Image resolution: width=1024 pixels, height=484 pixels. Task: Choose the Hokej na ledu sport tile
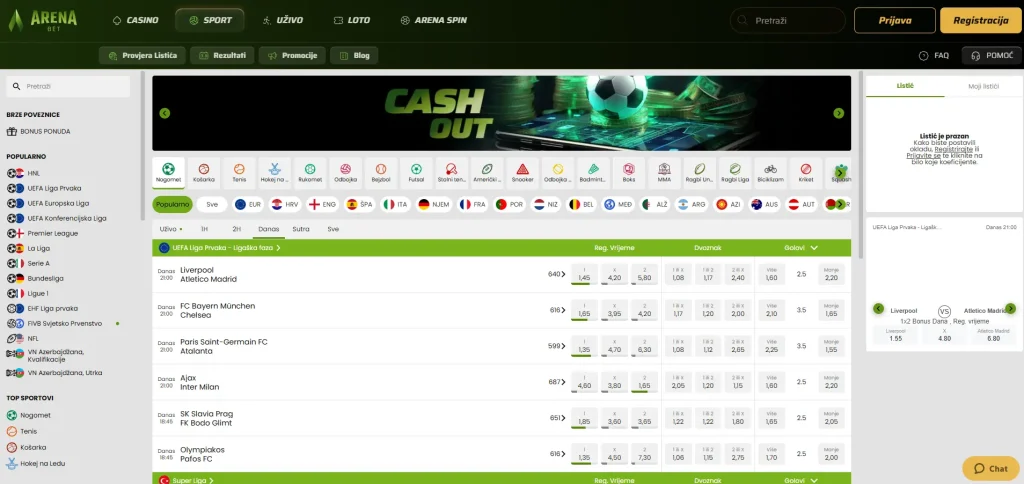[x=274, y=173]
